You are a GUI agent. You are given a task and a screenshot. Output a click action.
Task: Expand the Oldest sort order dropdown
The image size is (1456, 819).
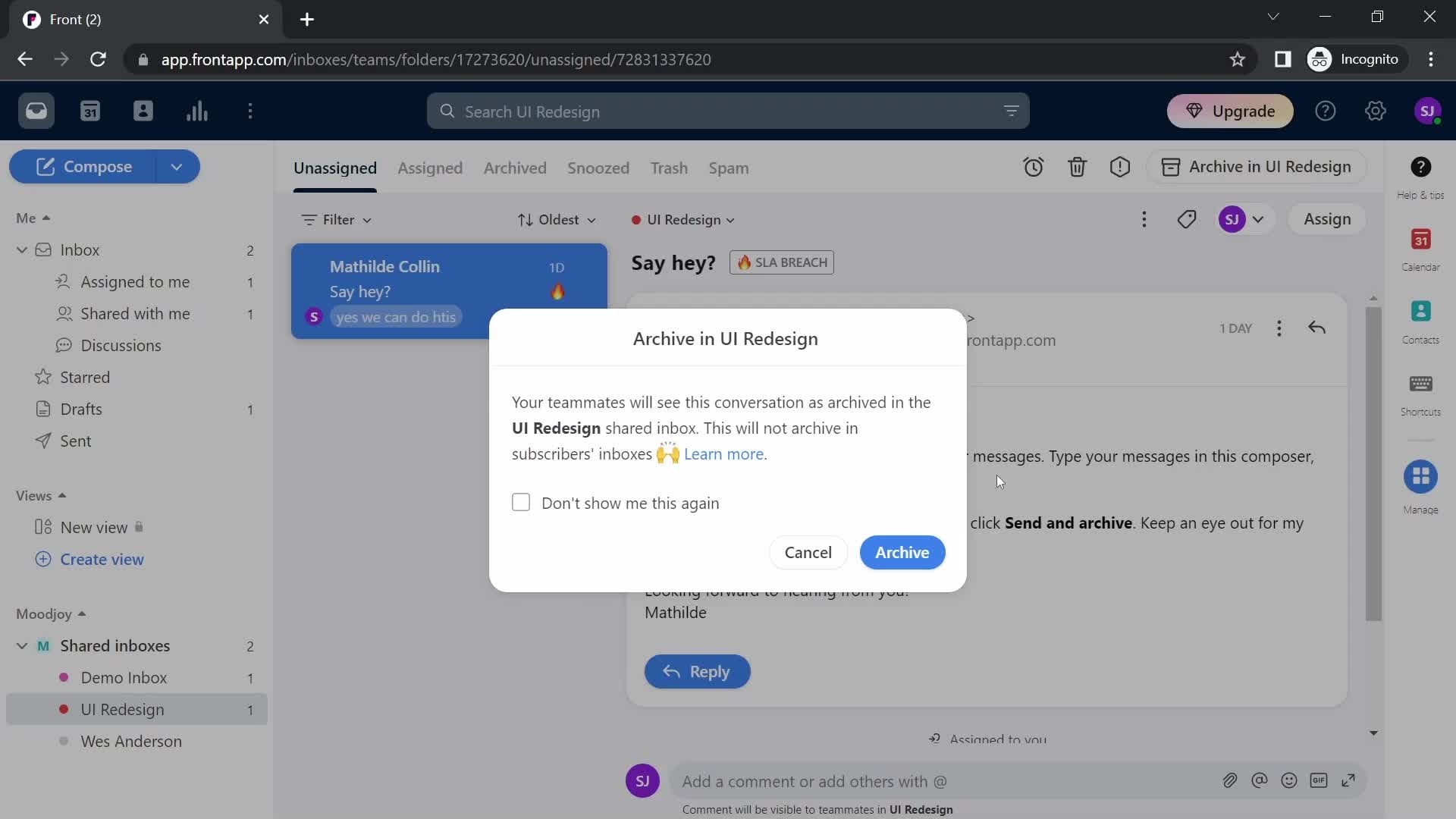click(556, 219)
